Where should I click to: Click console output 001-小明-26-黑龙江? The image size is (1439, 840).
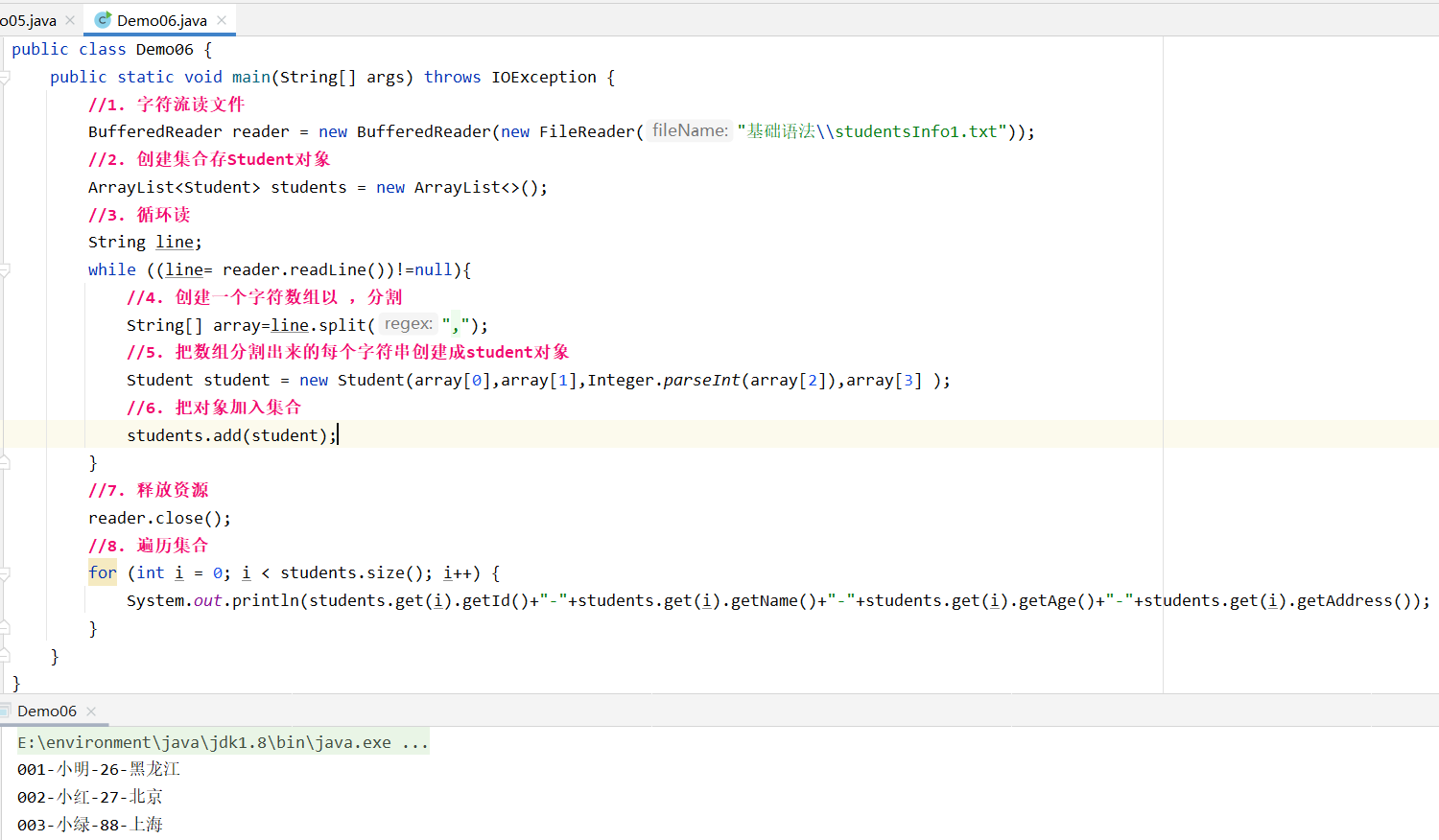coord(99,769)
